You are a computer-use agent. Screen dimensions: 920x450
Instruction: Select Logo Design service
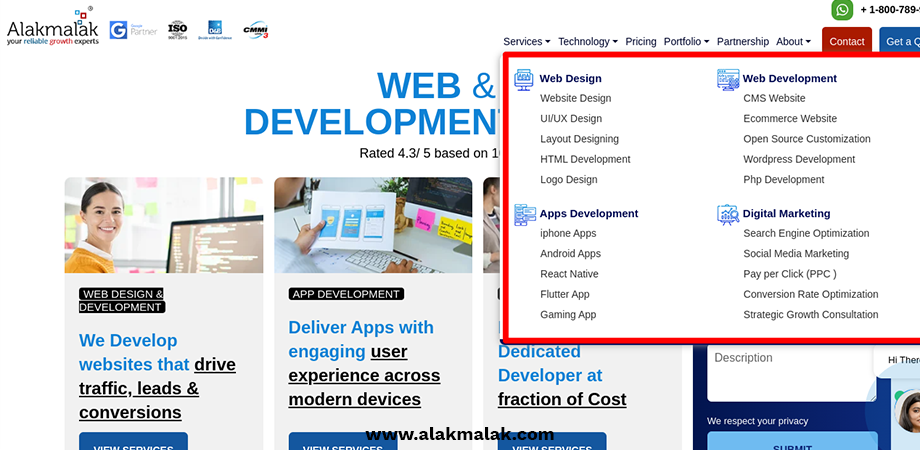569,180
